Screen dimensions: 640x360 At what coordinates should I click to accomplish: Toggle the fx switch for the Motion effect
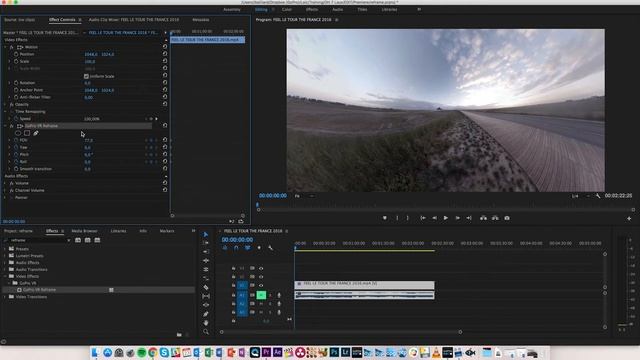(x=11, y=47)
